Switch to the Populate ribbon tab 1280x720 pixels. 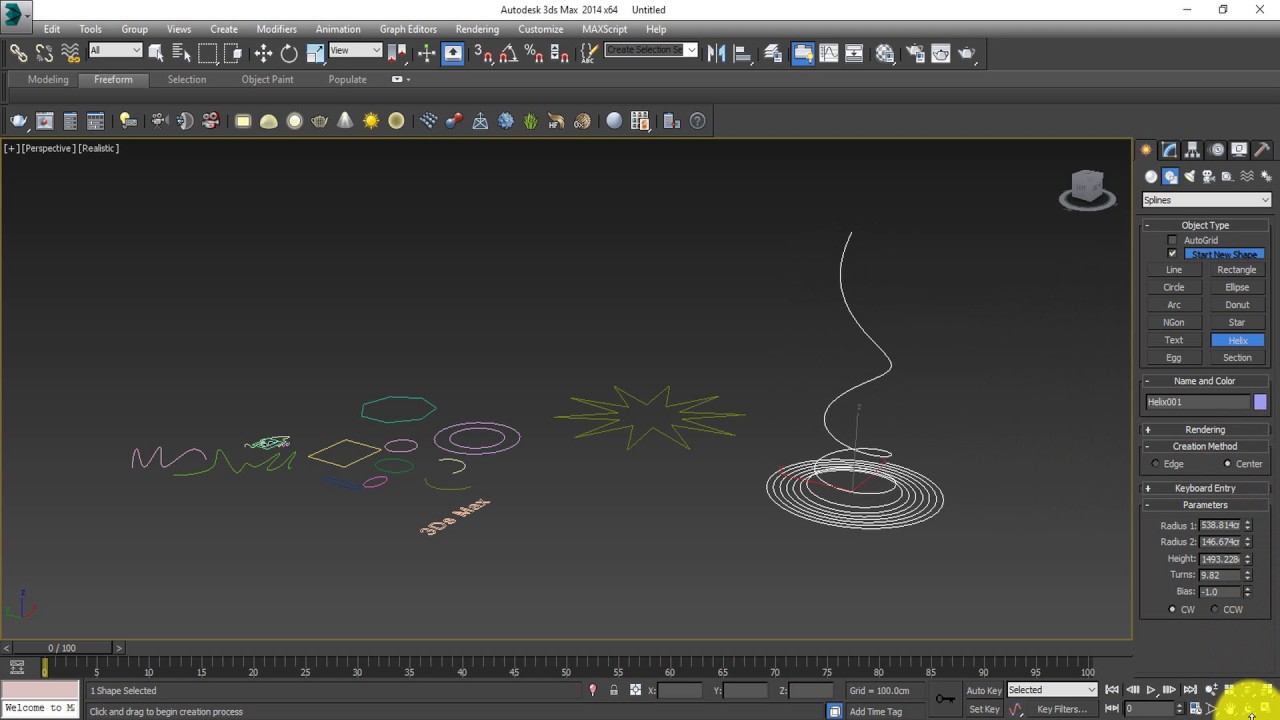click(x=347, y=79)
